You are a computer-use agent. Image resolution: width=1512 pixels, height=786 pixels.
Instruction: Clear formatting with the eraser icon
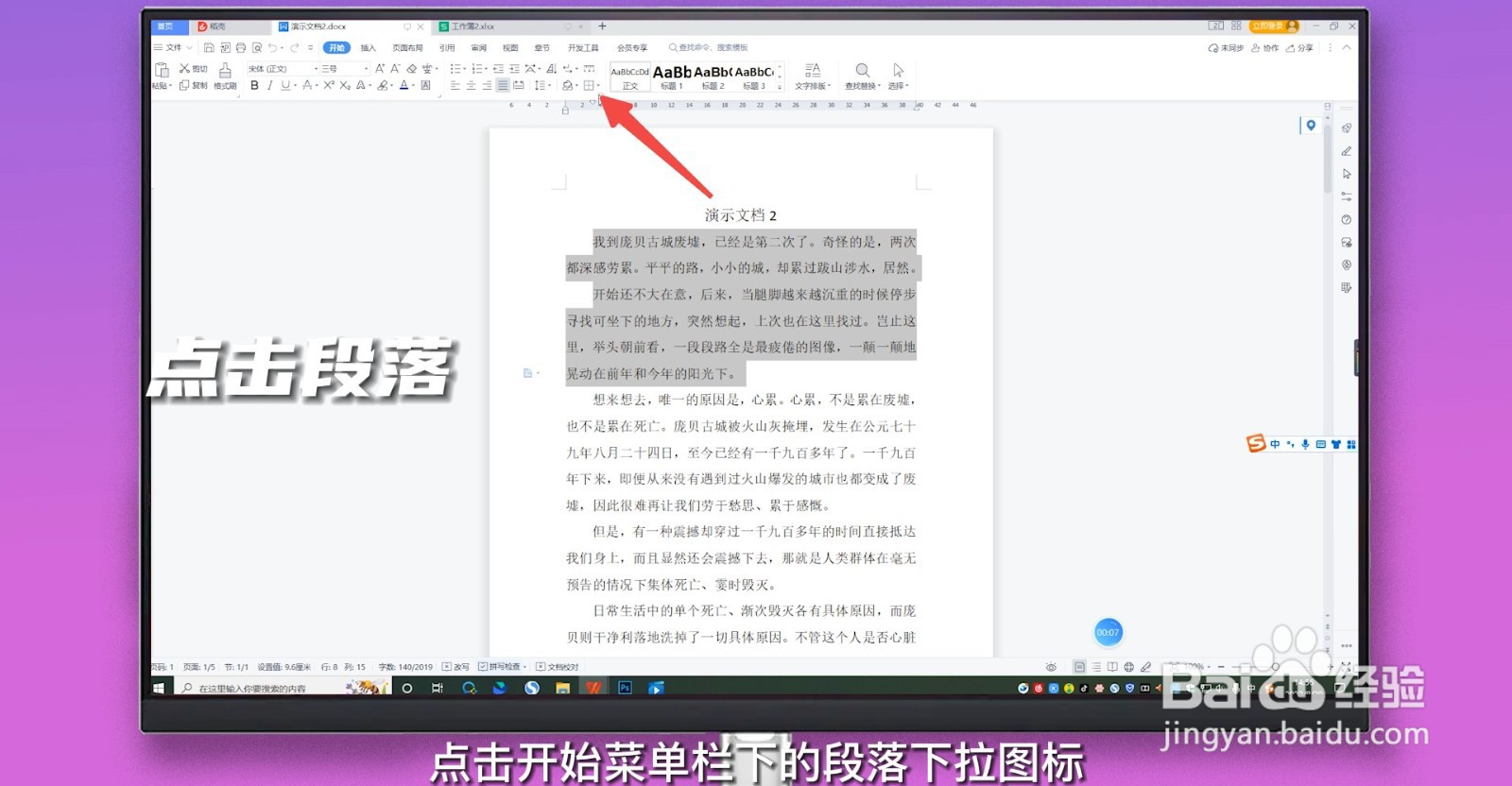411,68
